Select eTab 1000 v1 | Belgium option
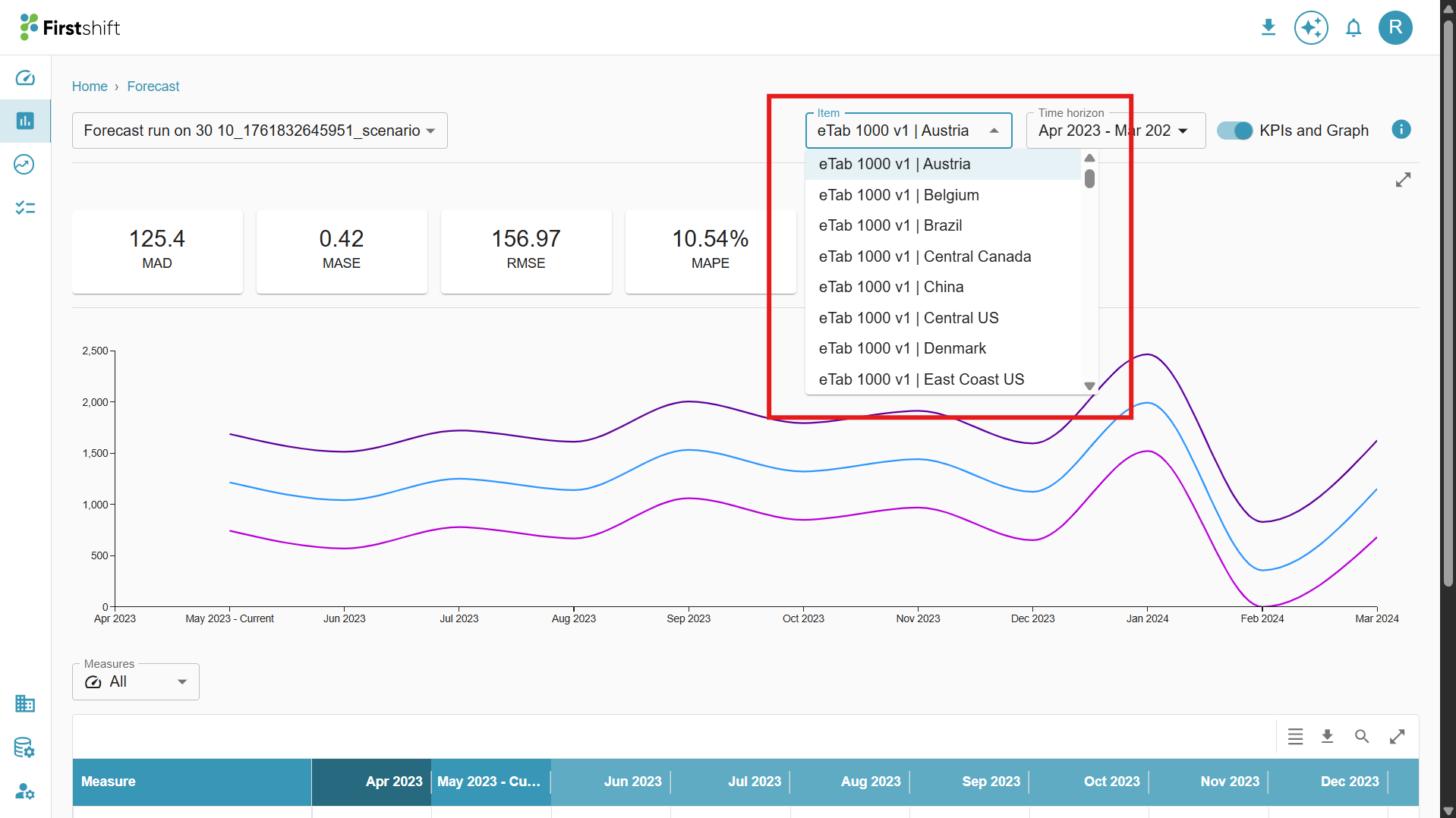1456x818 pixels. pos(943,195)
